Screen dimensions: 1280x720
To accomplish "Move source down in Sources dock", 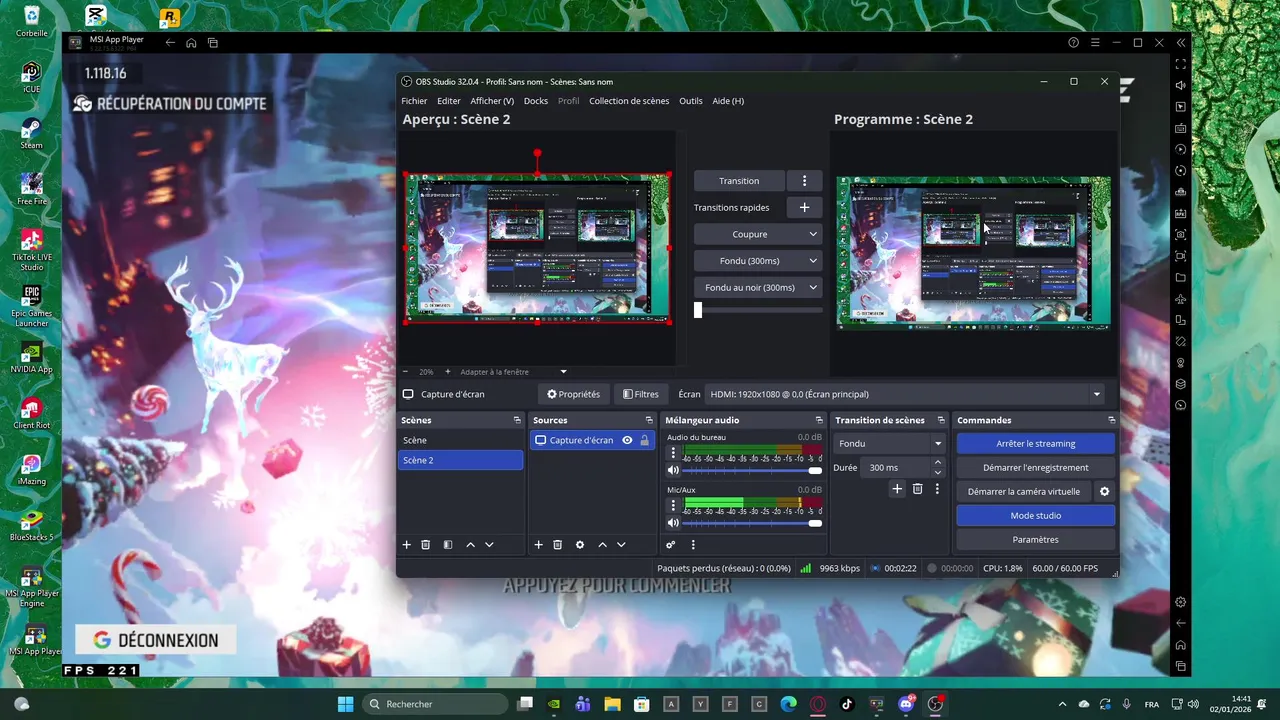I will tap(621, 545).
